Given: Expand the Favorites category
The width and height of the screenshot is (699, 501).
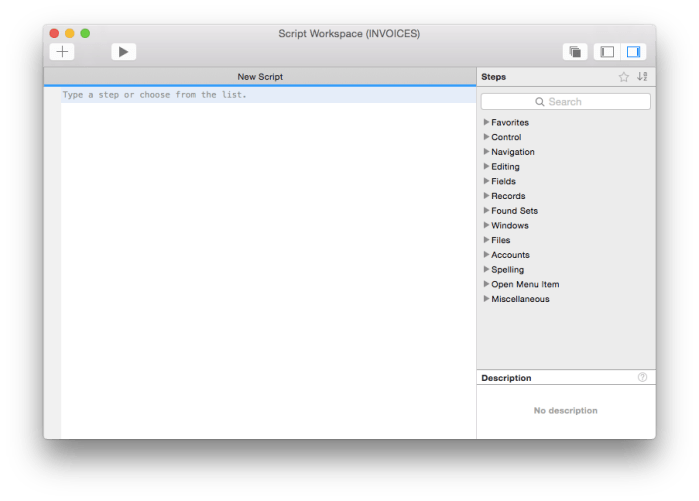Looking at the screenshot, I should (x=486, y=122).
